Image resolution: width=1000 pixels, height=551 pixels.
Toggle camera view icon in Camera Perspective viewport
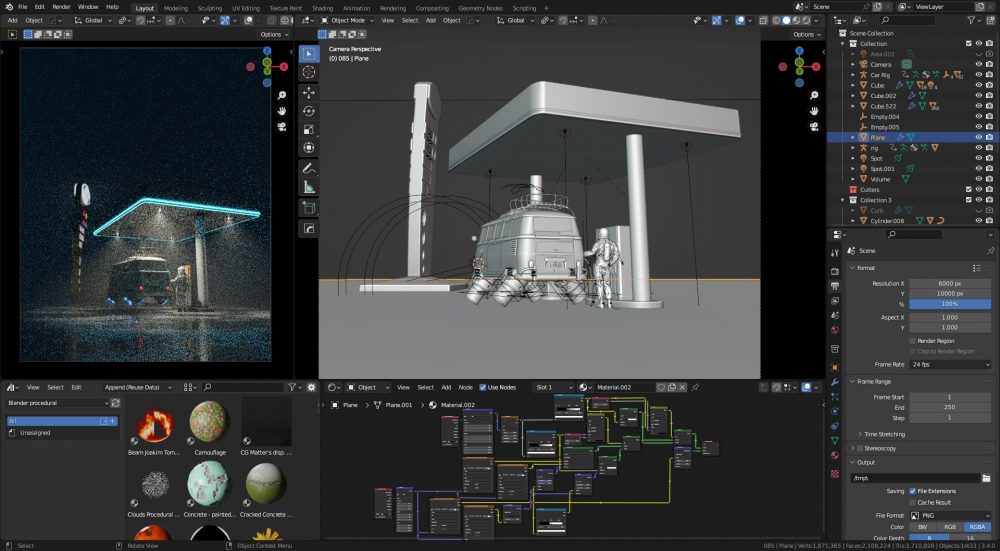tap(814, 126)
